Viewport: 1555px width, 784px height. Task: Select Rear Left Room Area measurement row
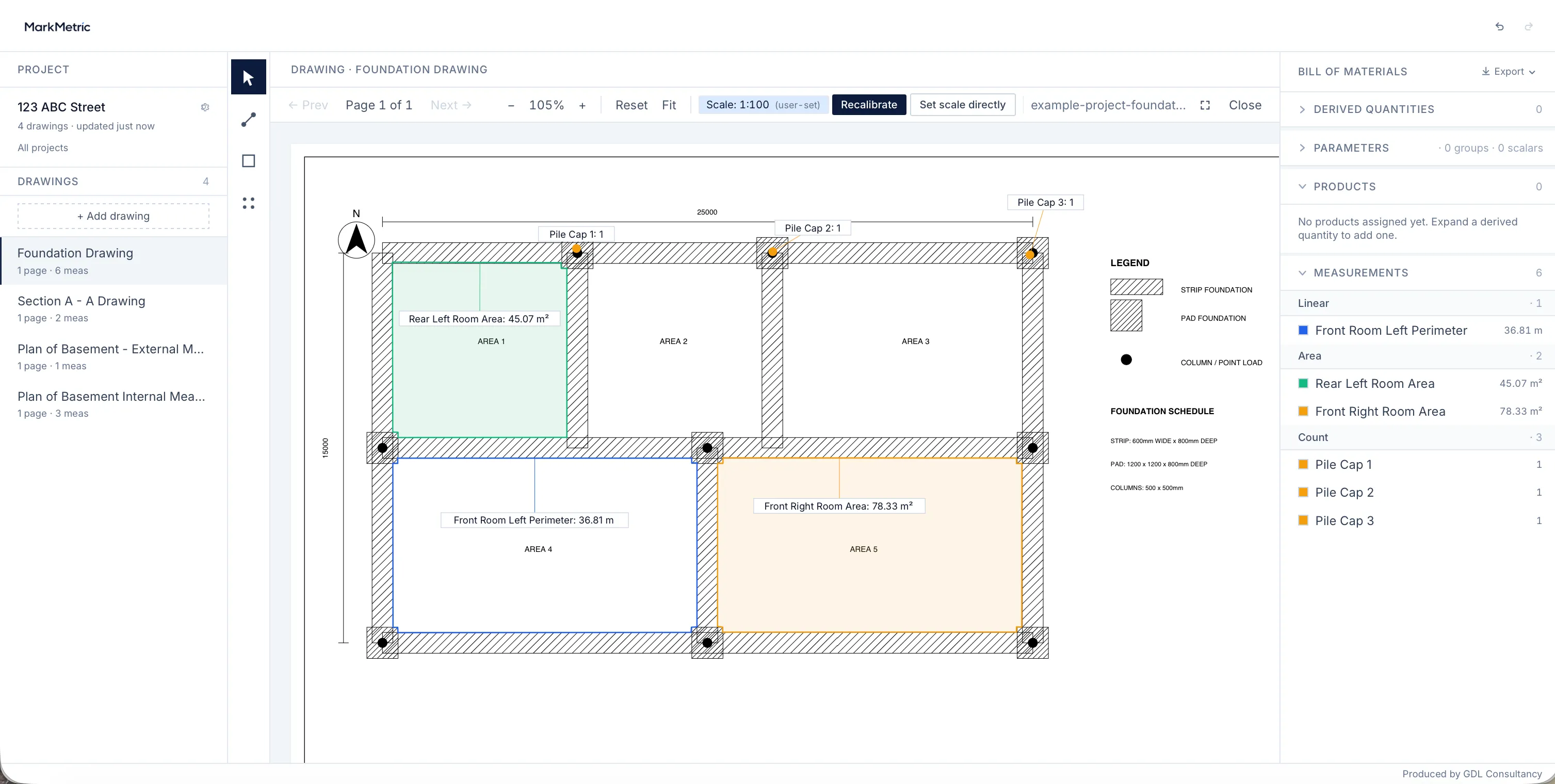pos(1417,383)
